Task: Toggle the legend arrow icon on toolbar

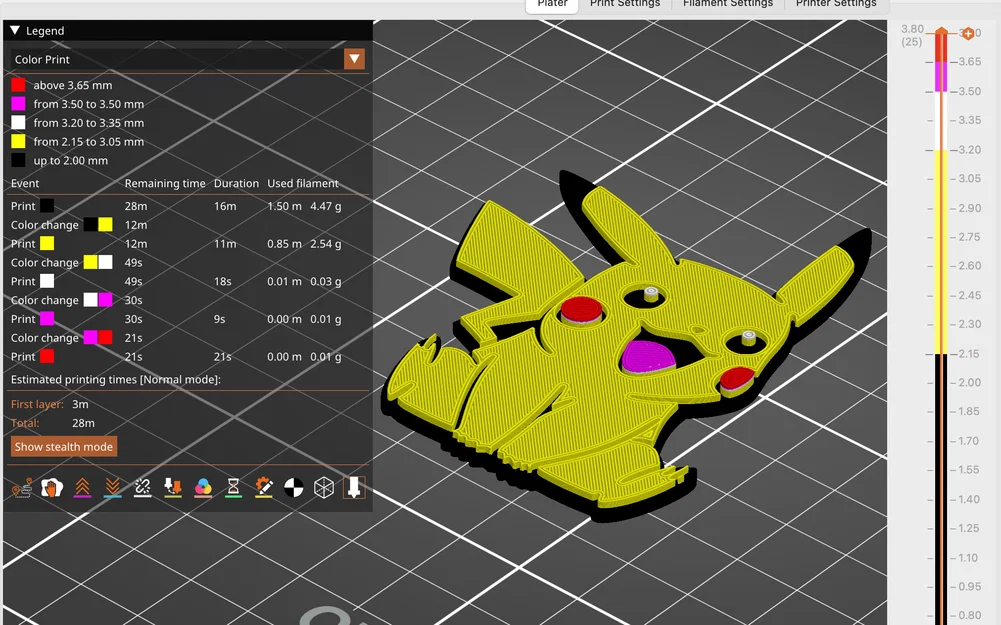Action: (x=354, y=488)
